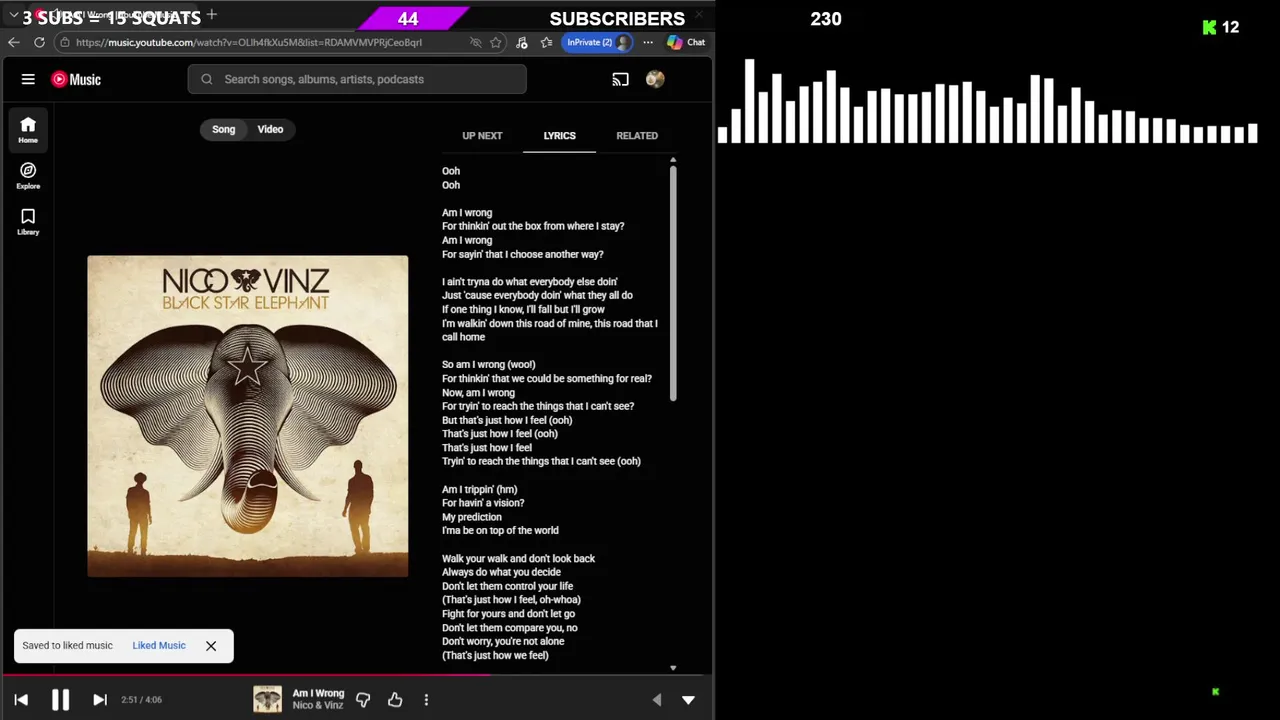The image size is (1280, 720).
Task: Dismiss the Saved to liked music toast
Action: coord(211,646)
